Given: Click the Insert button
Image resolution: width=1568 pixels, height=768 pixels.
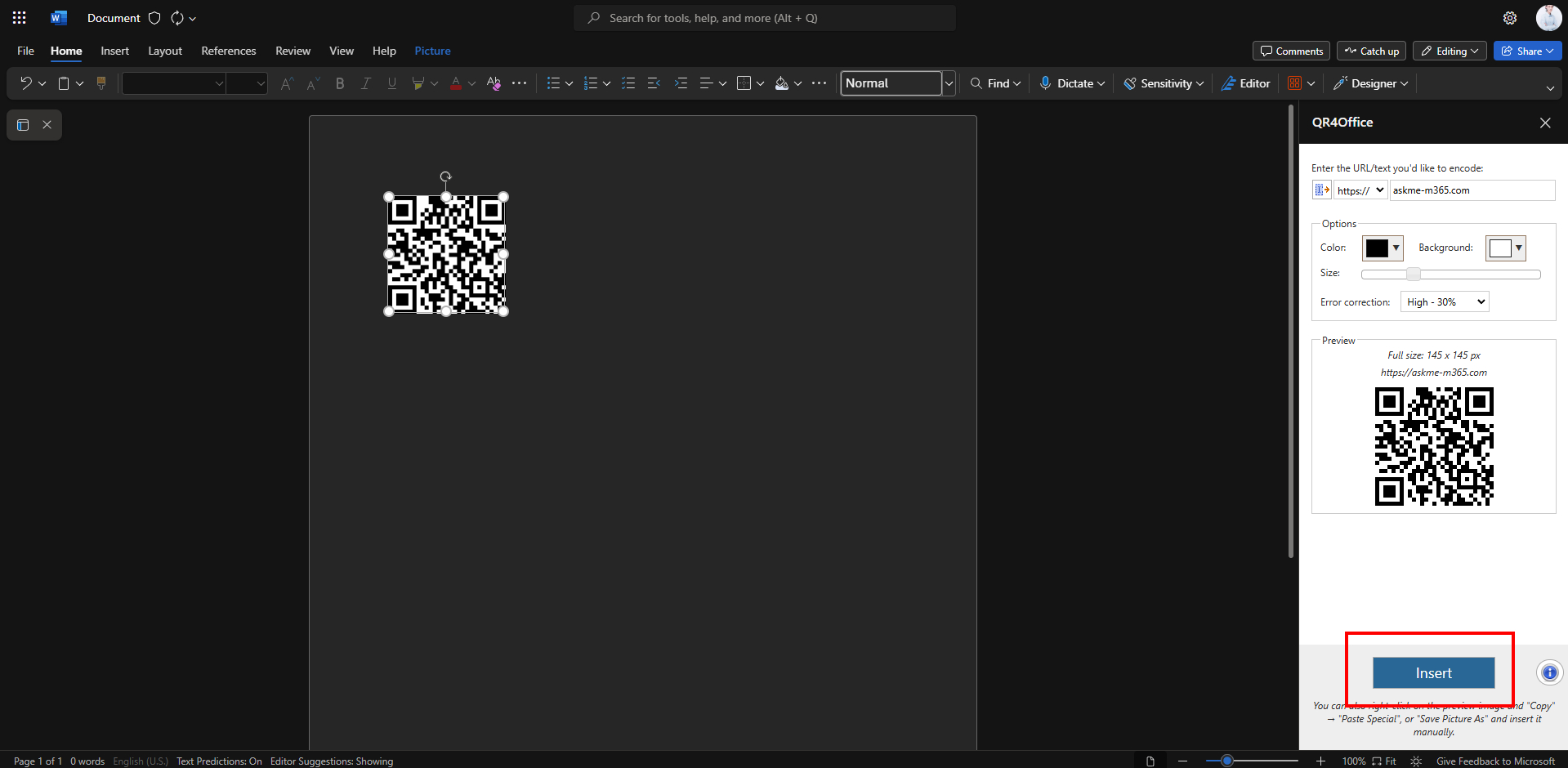Looking at the screenshot, I should click(x=1433, y=673).
